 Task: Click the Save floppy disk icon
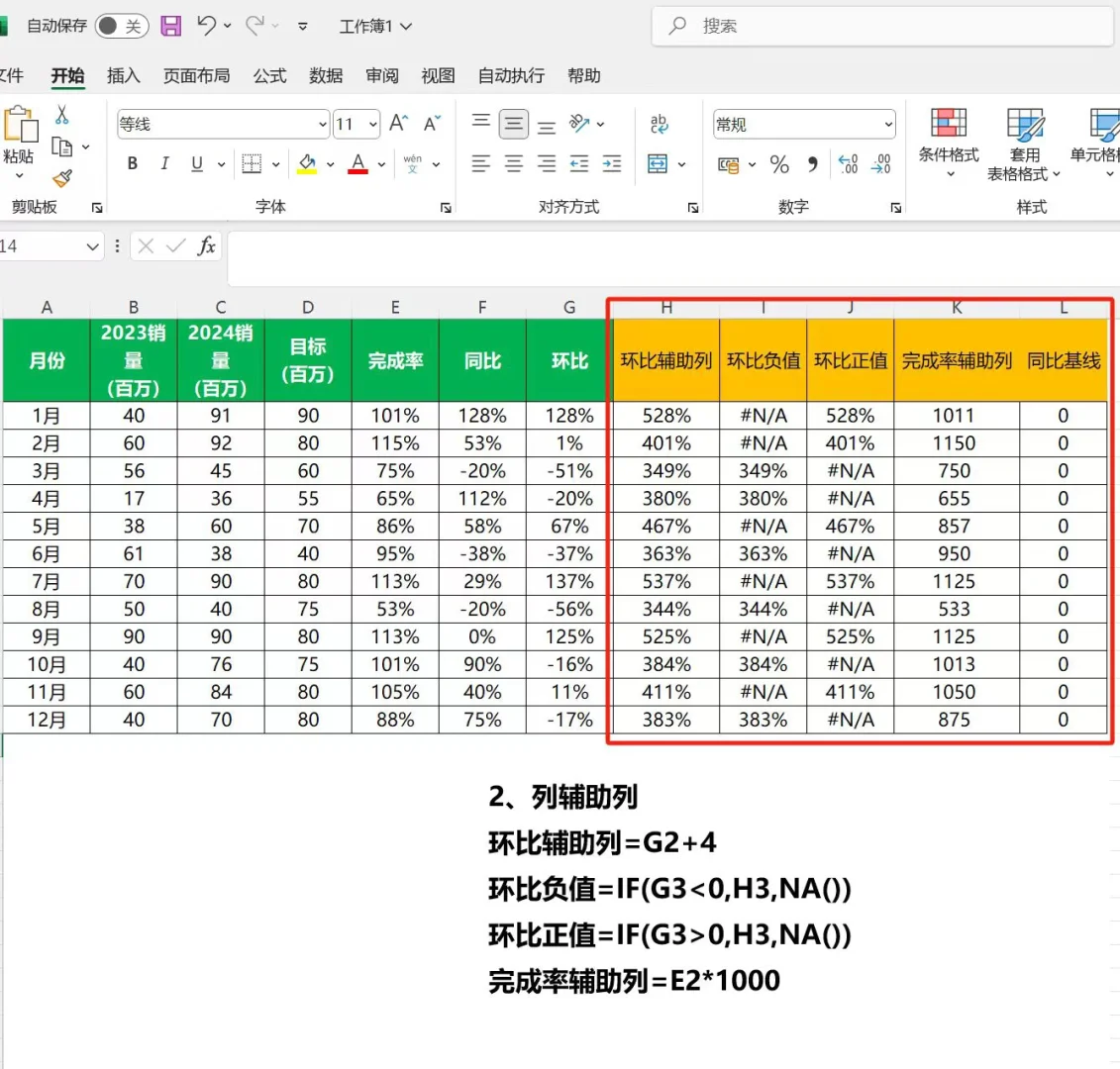pos(170,27)
